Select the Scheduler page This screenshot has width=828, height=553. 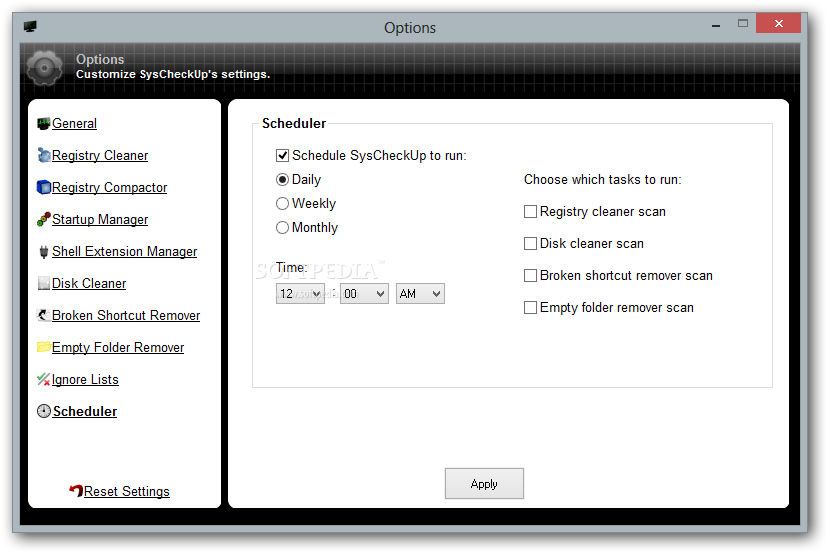84,411
